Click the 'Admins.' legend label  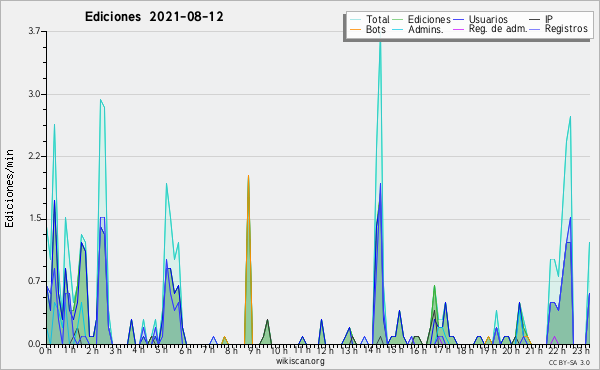[426, 29]
